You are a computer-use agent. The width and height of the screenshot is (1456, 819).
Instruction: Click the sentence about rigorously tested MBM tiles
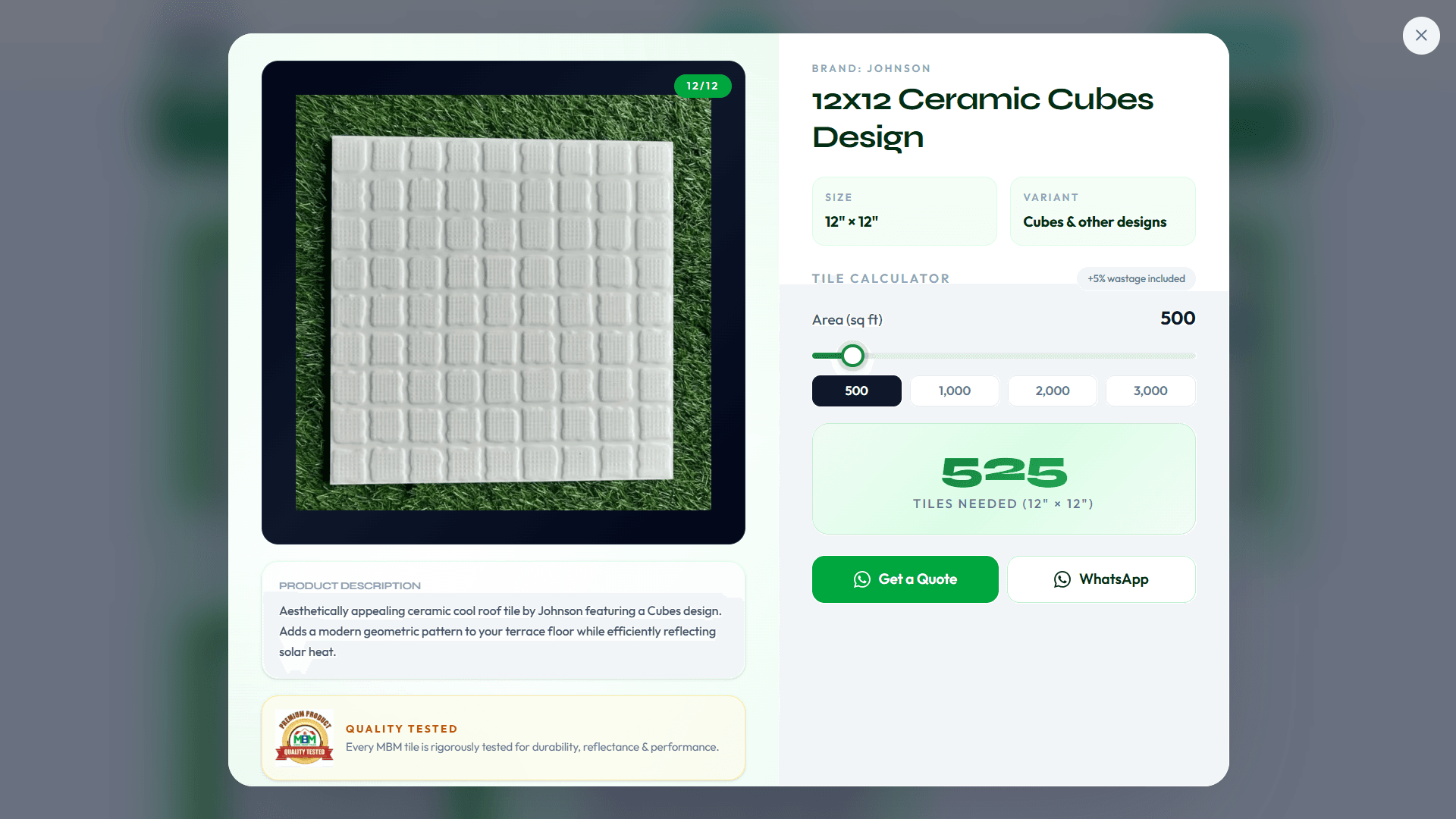click(x=532, y=747)
